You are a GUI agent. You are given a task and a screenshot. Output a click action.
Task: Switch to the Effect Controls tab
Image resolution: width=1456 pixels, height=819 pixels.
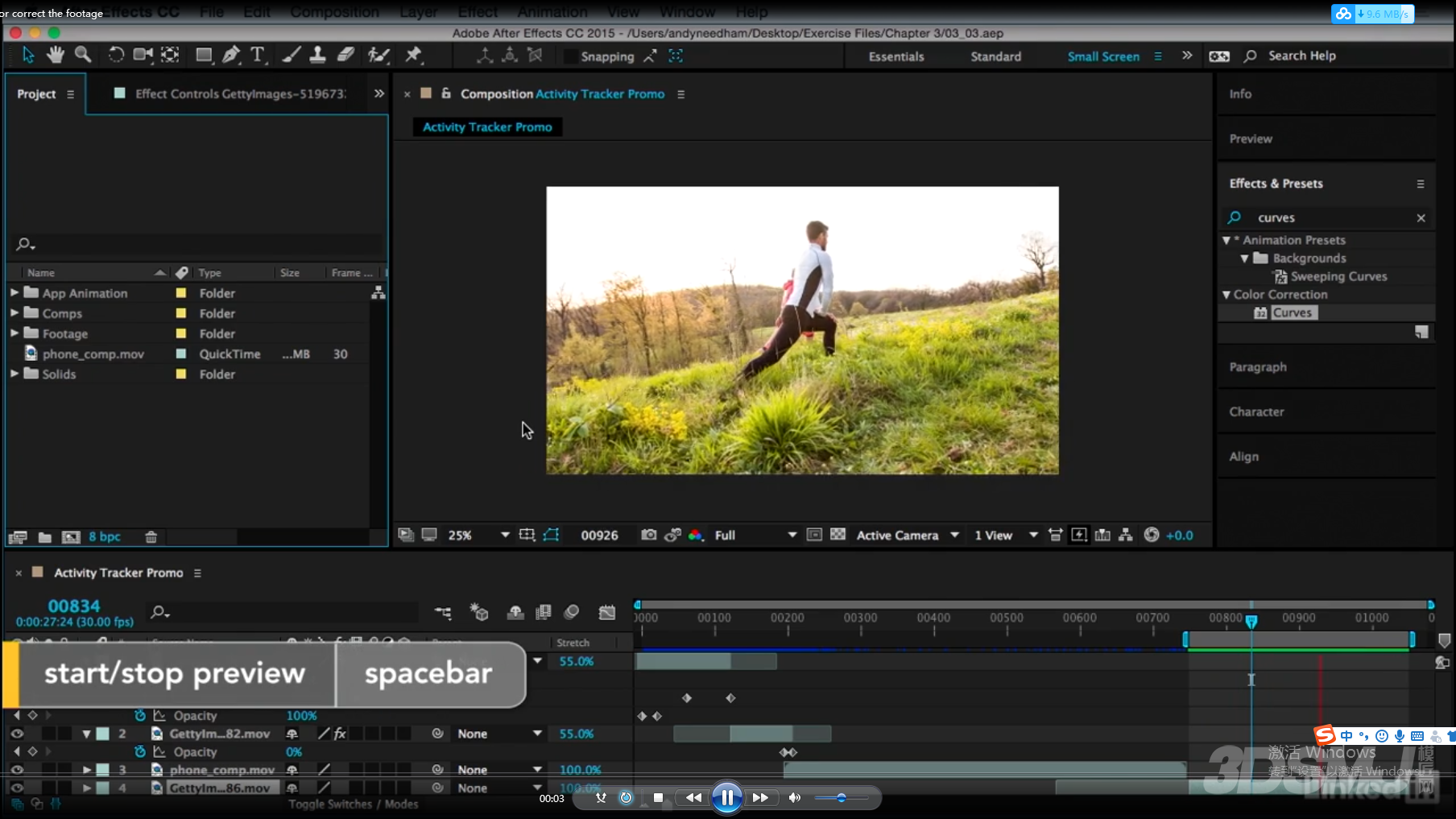[x=240, y=93]
